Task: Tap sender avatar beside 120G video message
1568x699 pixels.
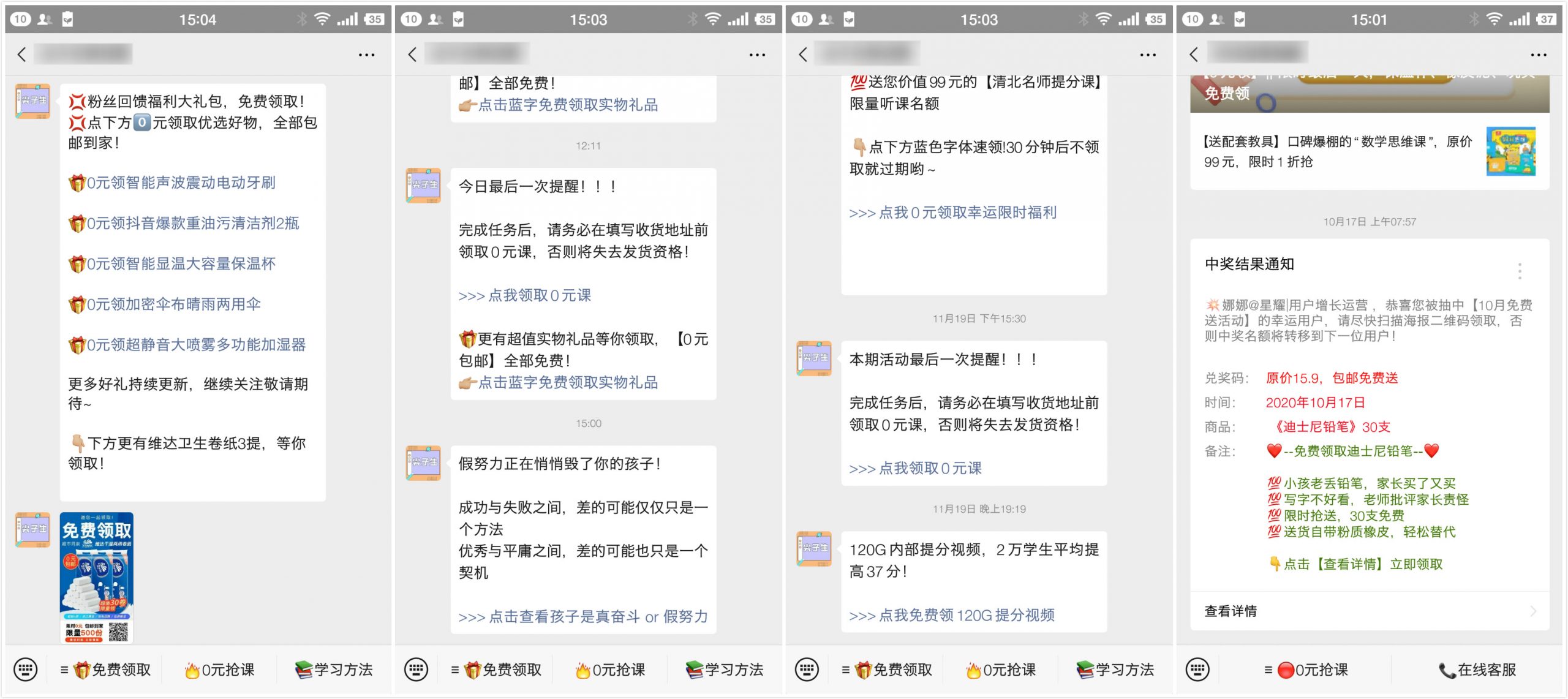Action: point(813,548)
